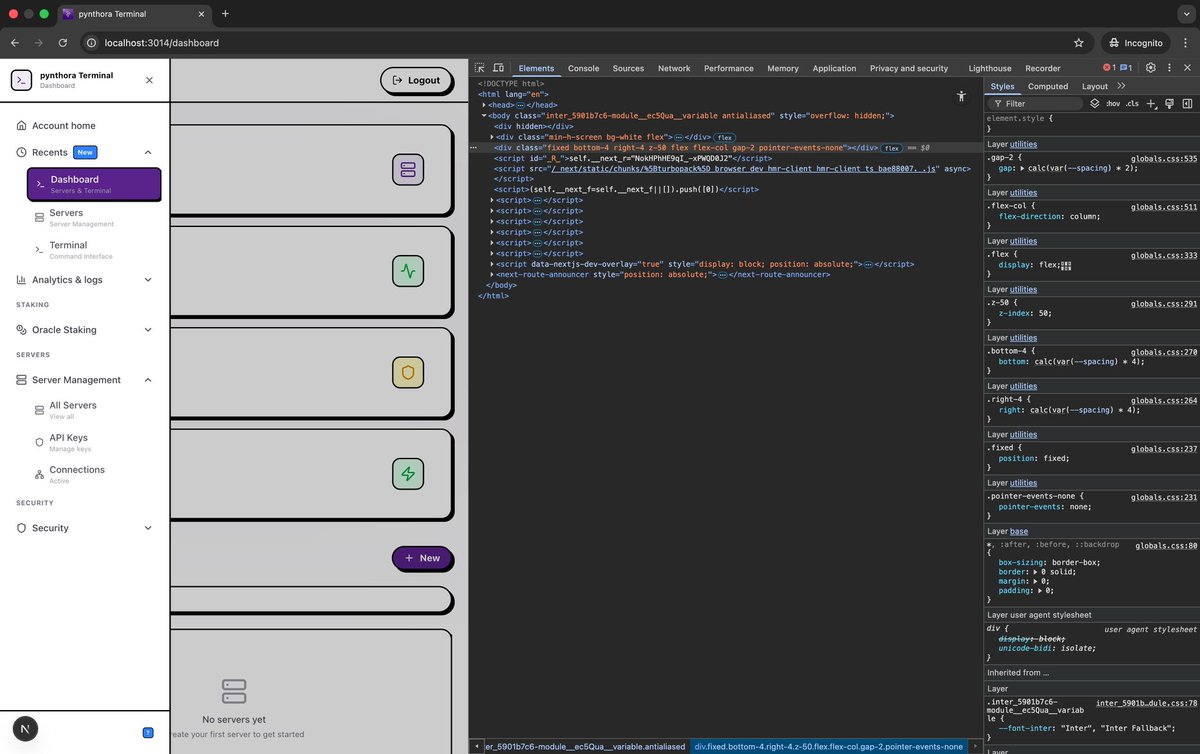Open the Network tab
The width and height of the screenshot is (1200, 754).
(674, 68)
